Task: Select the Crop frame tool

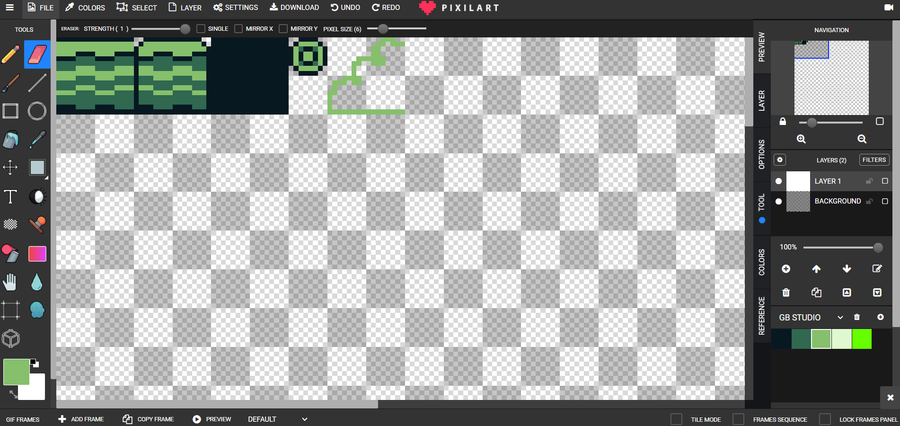Action: 10,310
